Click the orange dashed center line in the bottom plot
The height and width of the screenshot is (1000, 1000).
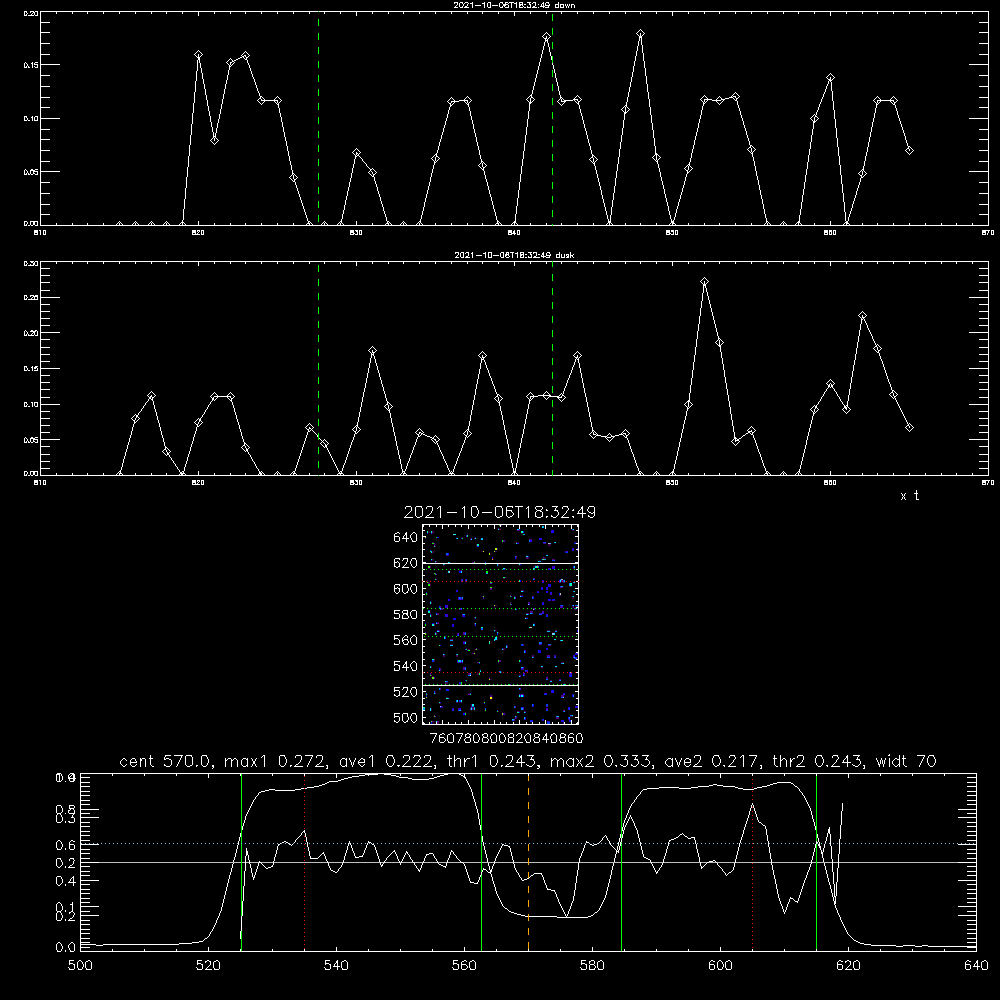point(528,862)
